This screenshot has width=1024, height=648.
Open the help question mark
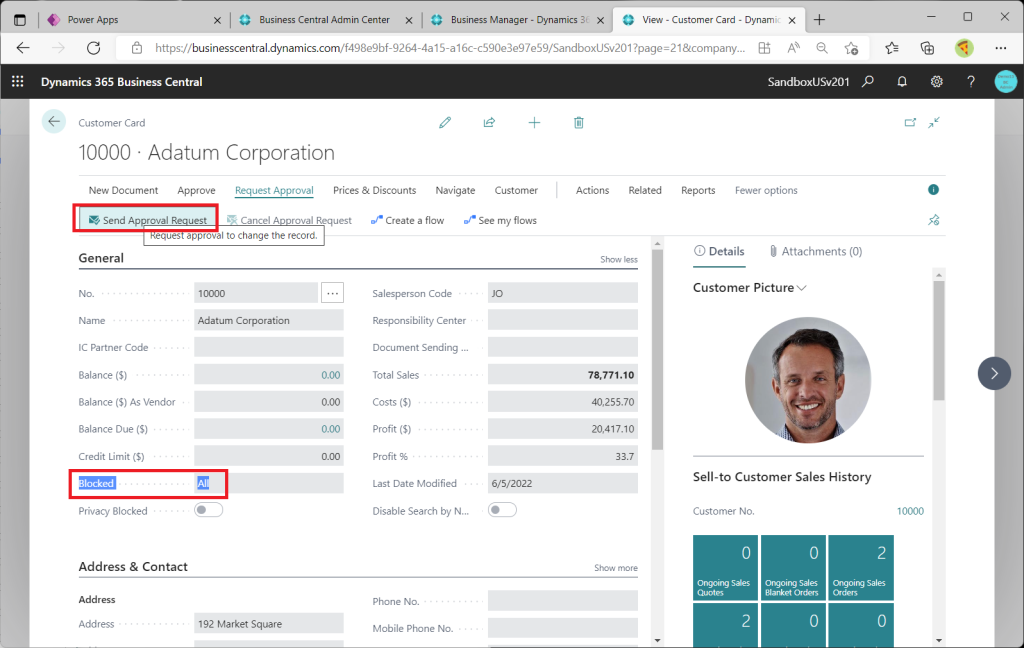click(971, 82)
